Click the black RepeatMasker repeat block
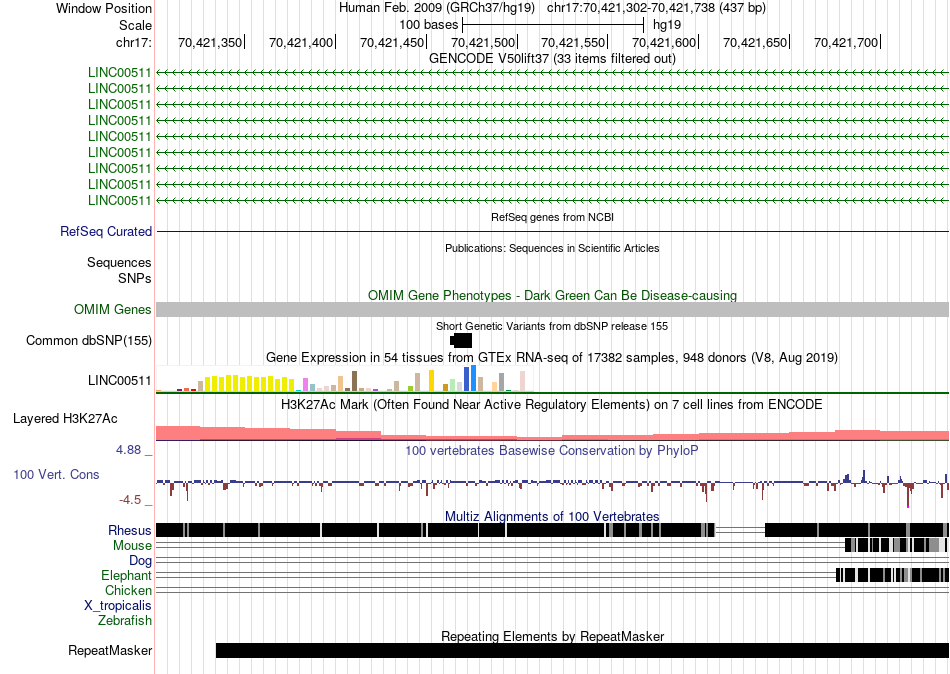 pos(582,650)
